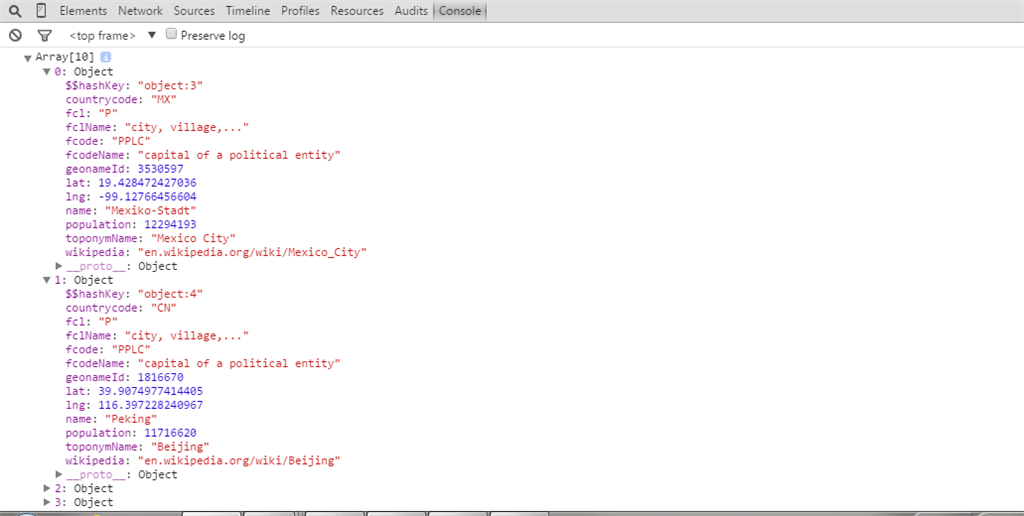Screen dimensions: 1024x516
Task: Click geonameId value 1816670
Action: point(160,378)
